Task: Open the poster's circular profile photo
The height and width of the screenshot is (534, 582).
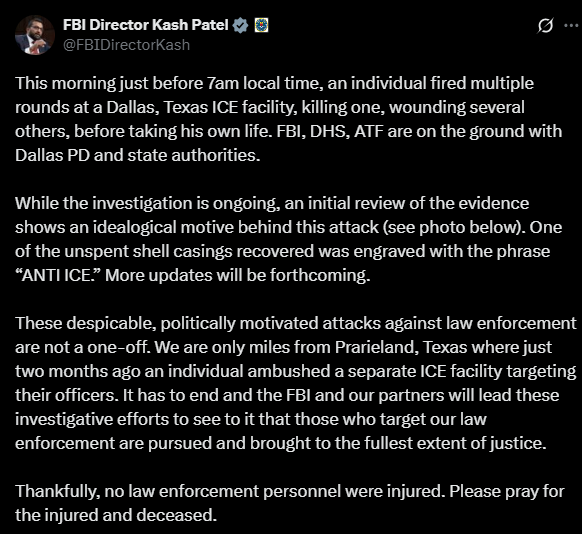Action: 35,35
